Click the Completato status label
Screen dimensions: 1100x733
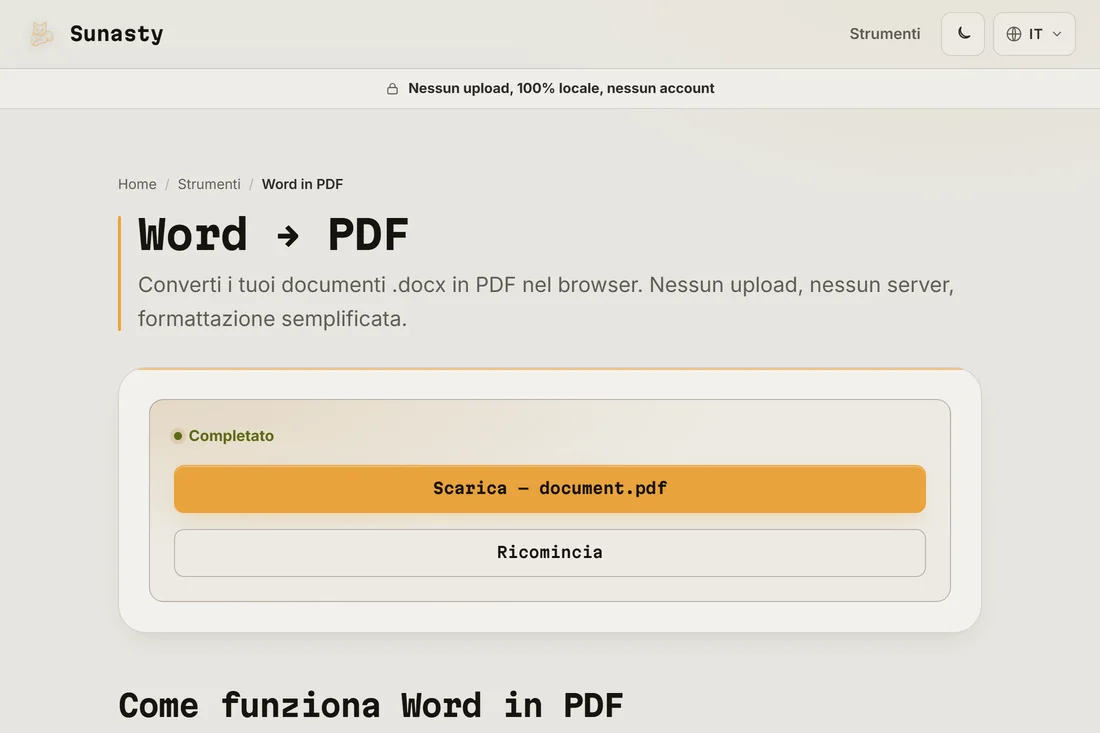pos(231,436)
